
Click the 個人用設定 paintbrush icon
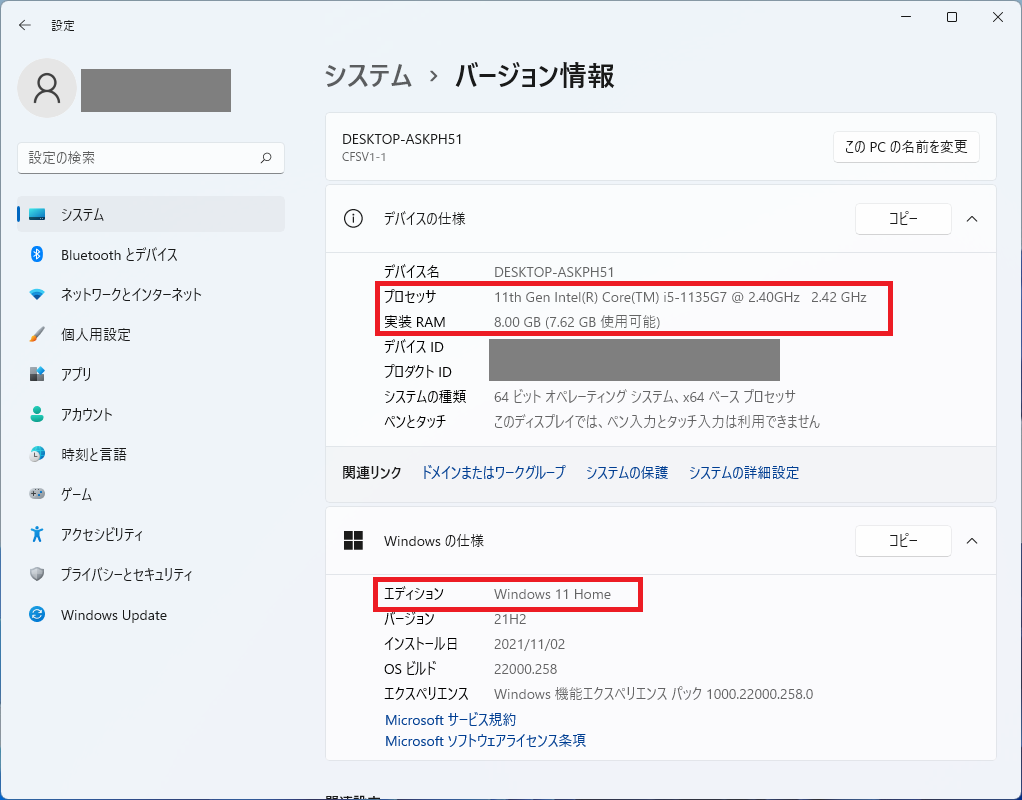(x=37, y=335)
